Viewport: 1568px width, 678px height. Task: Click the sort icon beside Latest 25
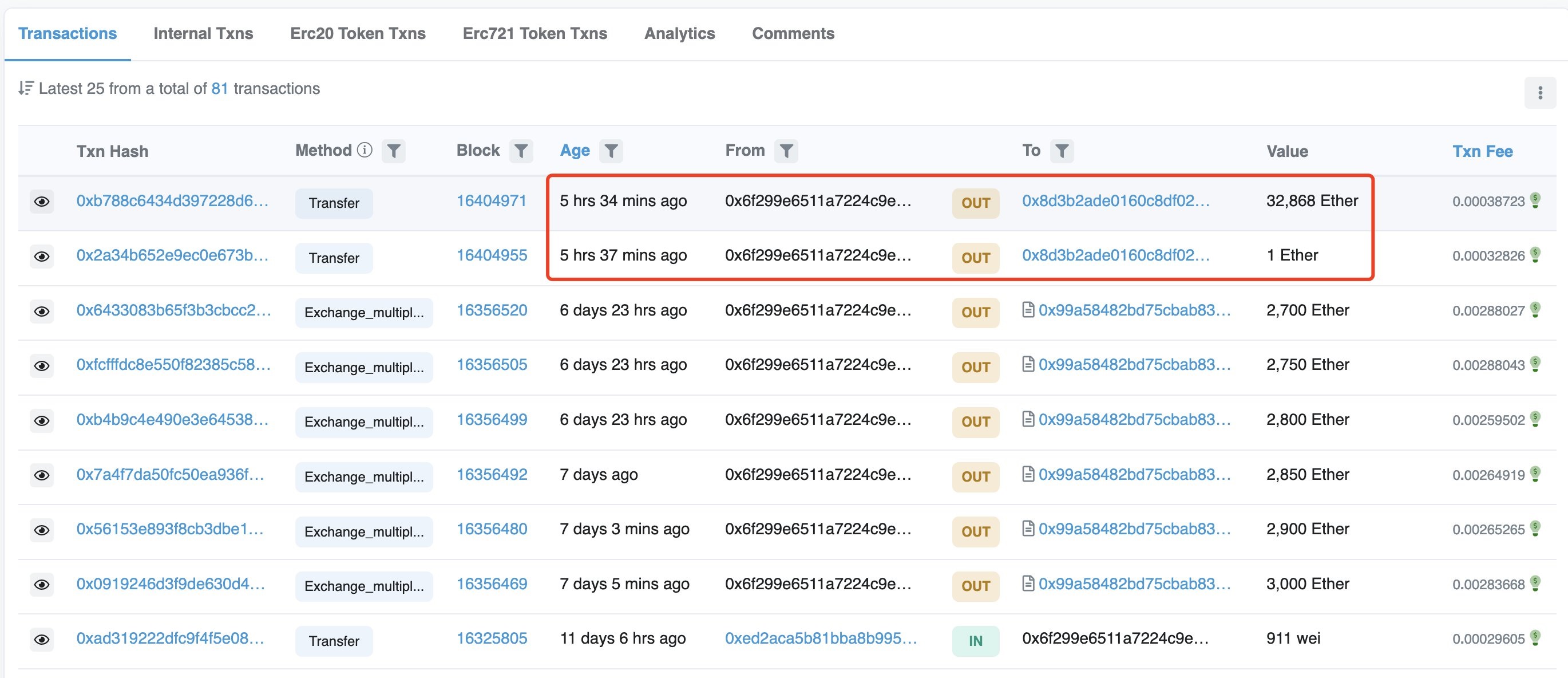[x=25, y=88]
